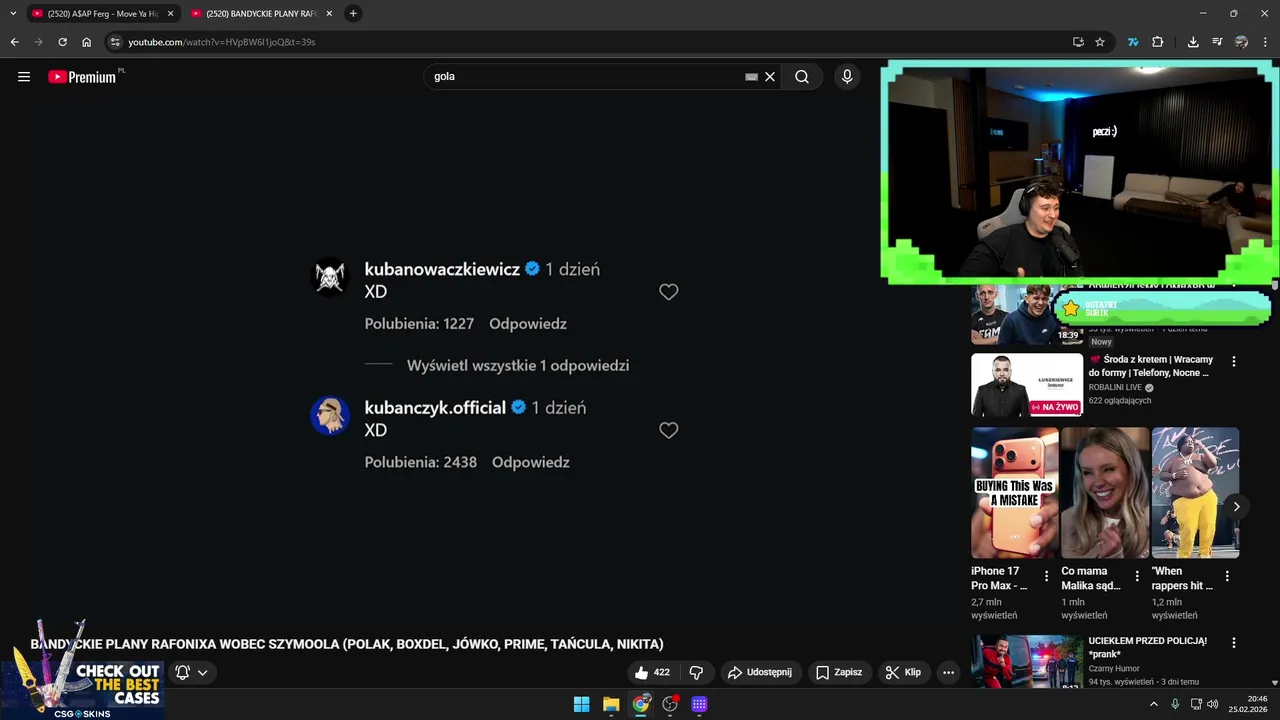Open Co mama Malika short thumbnail

1105,493
